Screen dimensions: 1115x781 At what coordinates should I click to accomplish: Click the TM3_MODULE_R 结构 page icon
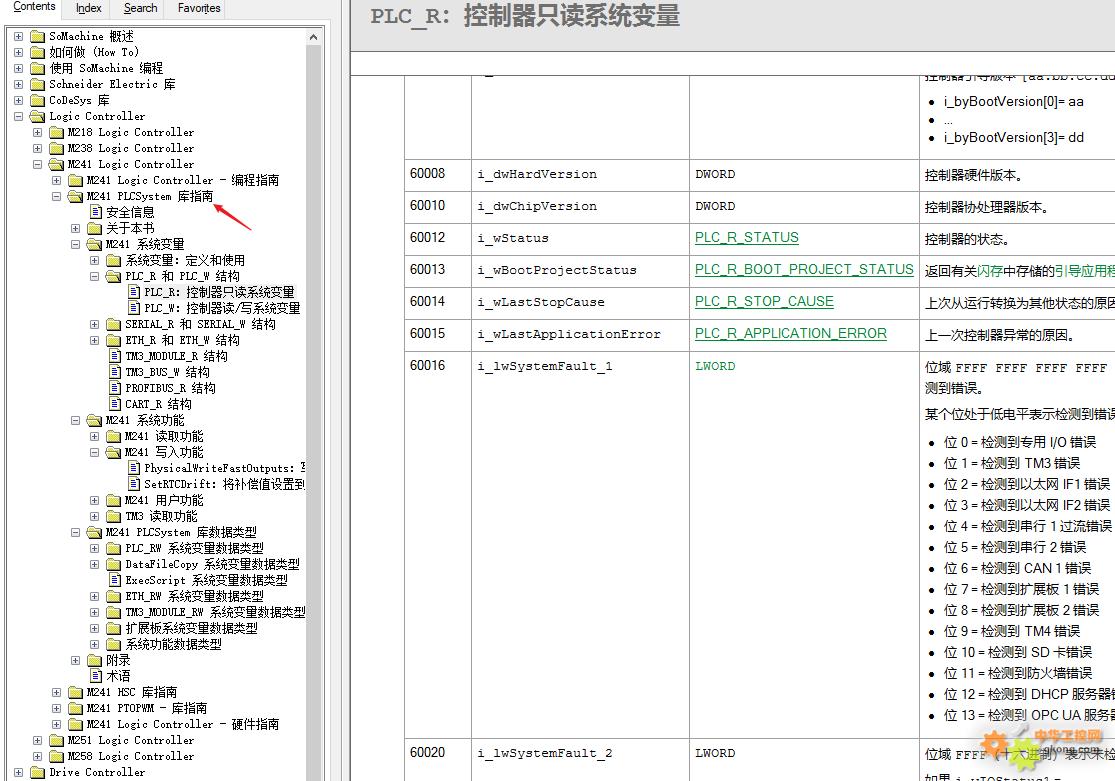pyautogui.click(x=114, y=356)
